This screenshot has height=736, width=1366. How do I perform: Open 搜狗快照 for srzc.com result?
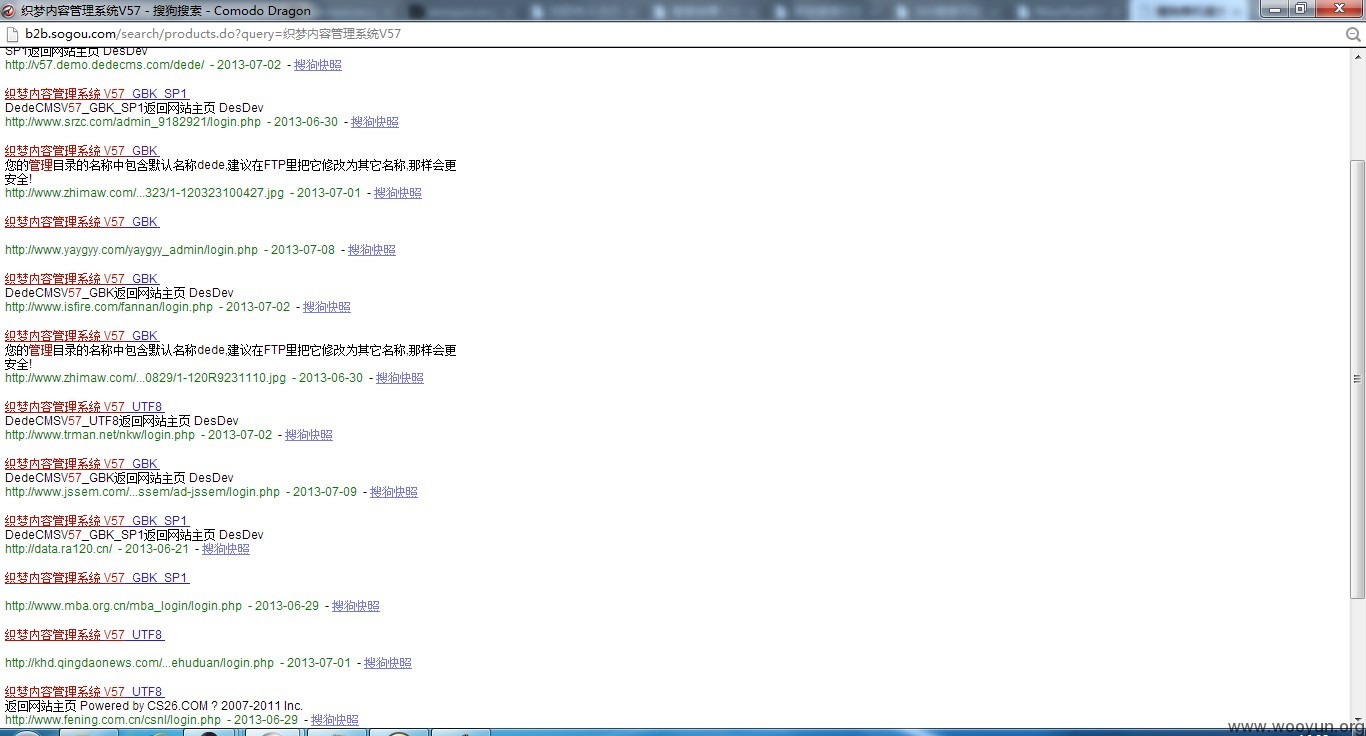point(375,122)
